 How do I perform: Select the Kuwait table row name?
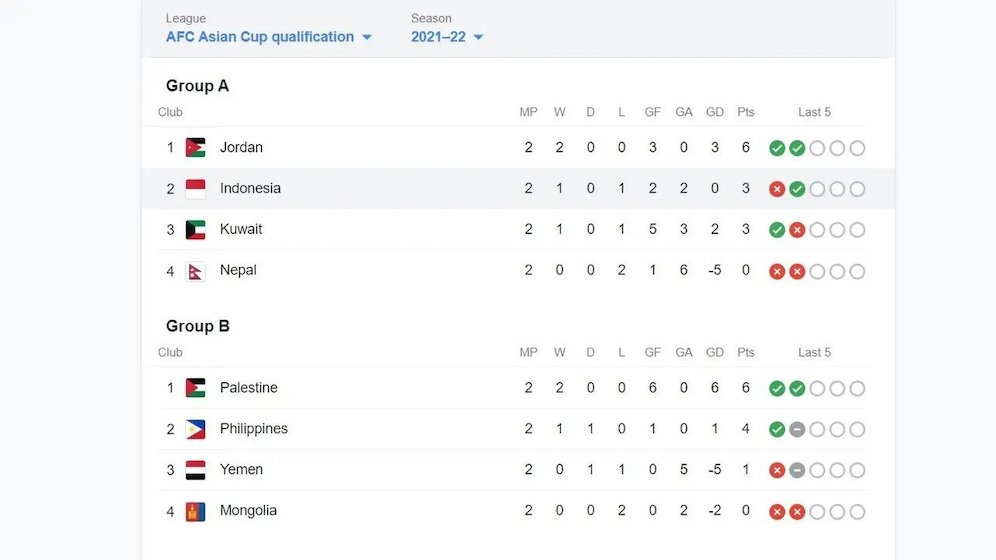pyautogui.click(x=241, y=229)
